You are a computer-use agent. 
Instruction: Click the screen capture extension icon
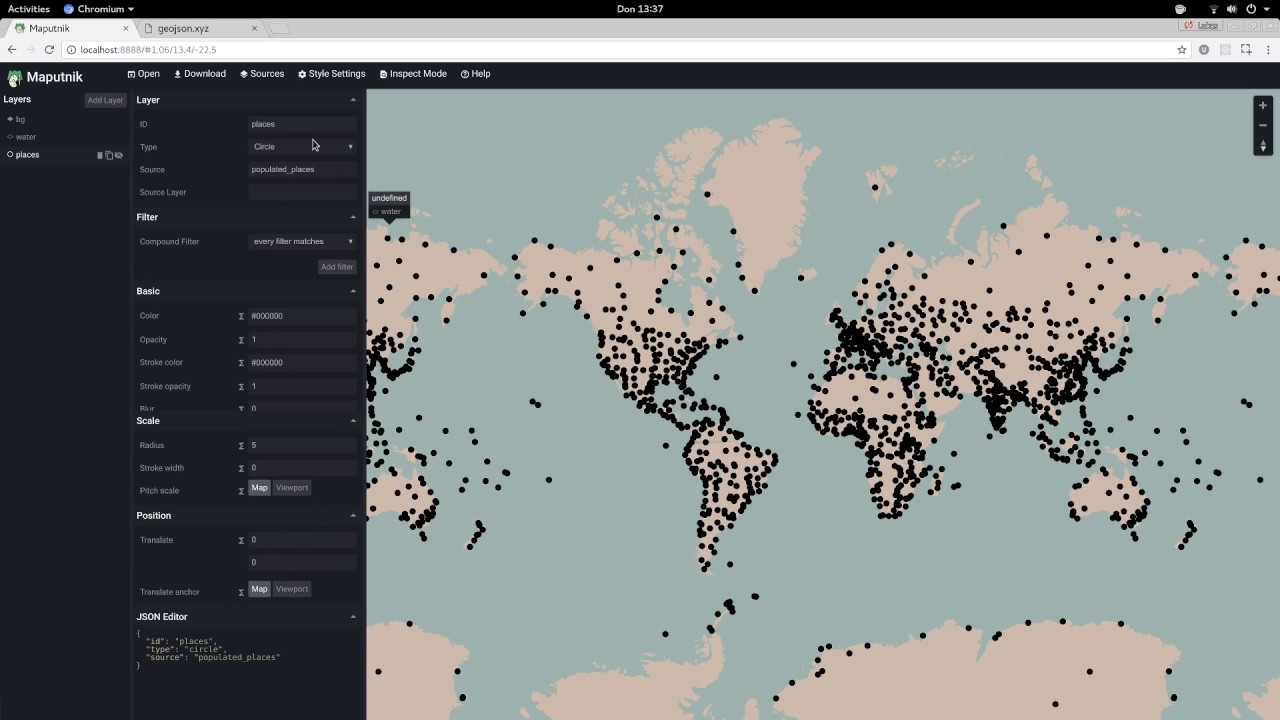pyautogui.click(x=1246, y=49)
